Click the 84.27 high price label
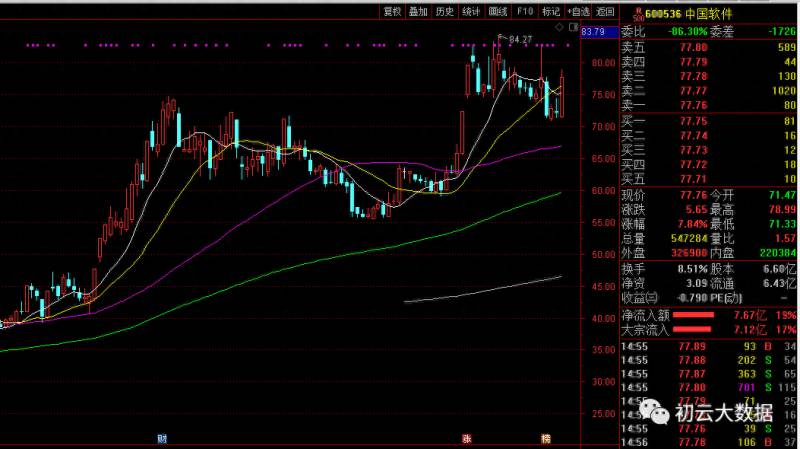This screenshot has width=800, height=449. (x=520, y=39)
